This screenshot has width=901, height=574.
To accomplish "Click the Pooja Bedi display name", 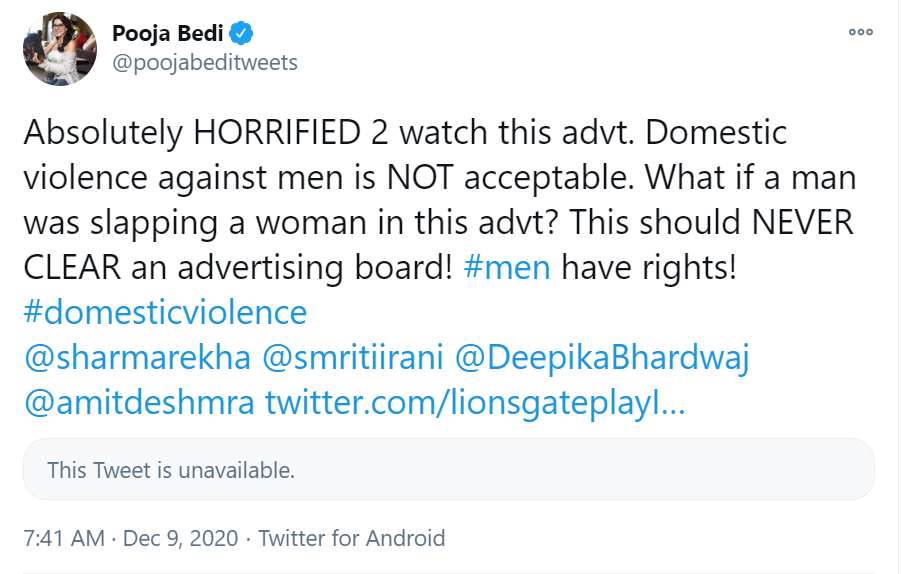I will pyautogui.click(x=161, y=34).
